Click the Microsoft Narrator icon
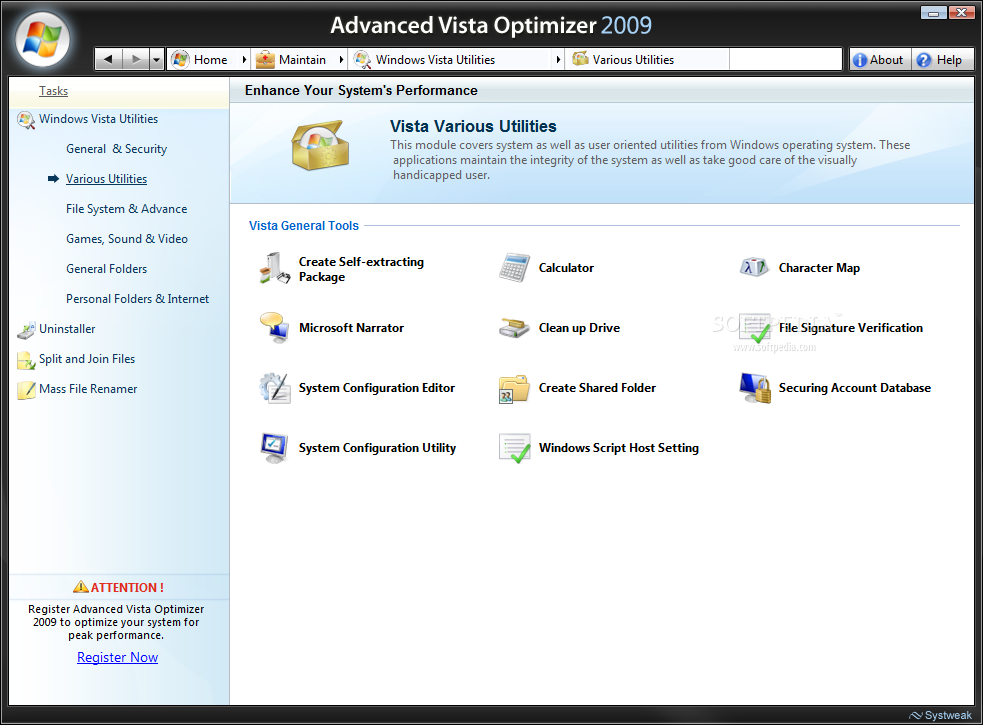Image resolution: width=983 pixels, height=725 pixels. point(275,327)
